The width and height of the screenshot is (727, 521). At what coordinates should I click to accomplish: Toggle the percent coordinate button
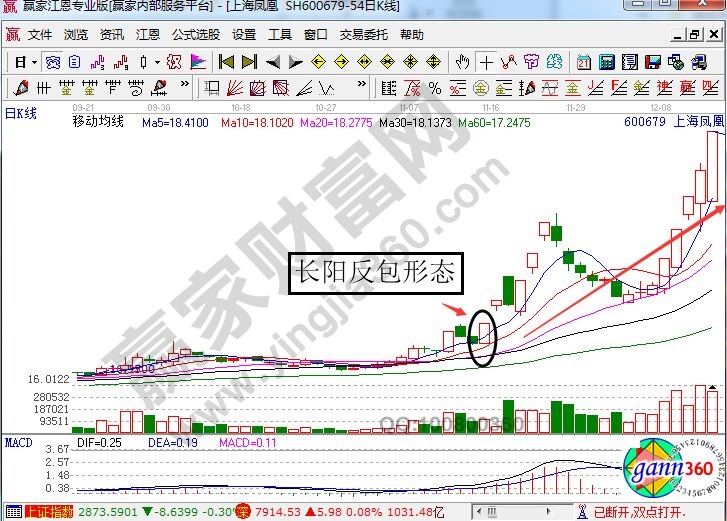(x=435, y=88)
